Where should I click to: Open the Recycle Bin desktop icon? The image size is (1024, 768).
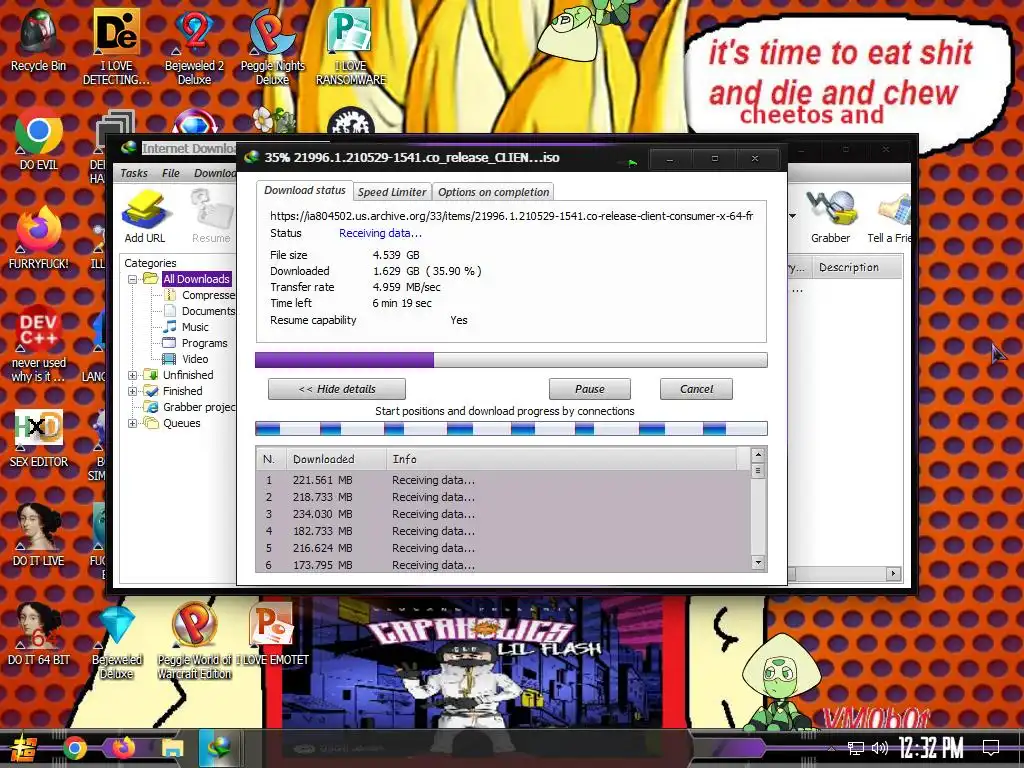coord(39,39)
